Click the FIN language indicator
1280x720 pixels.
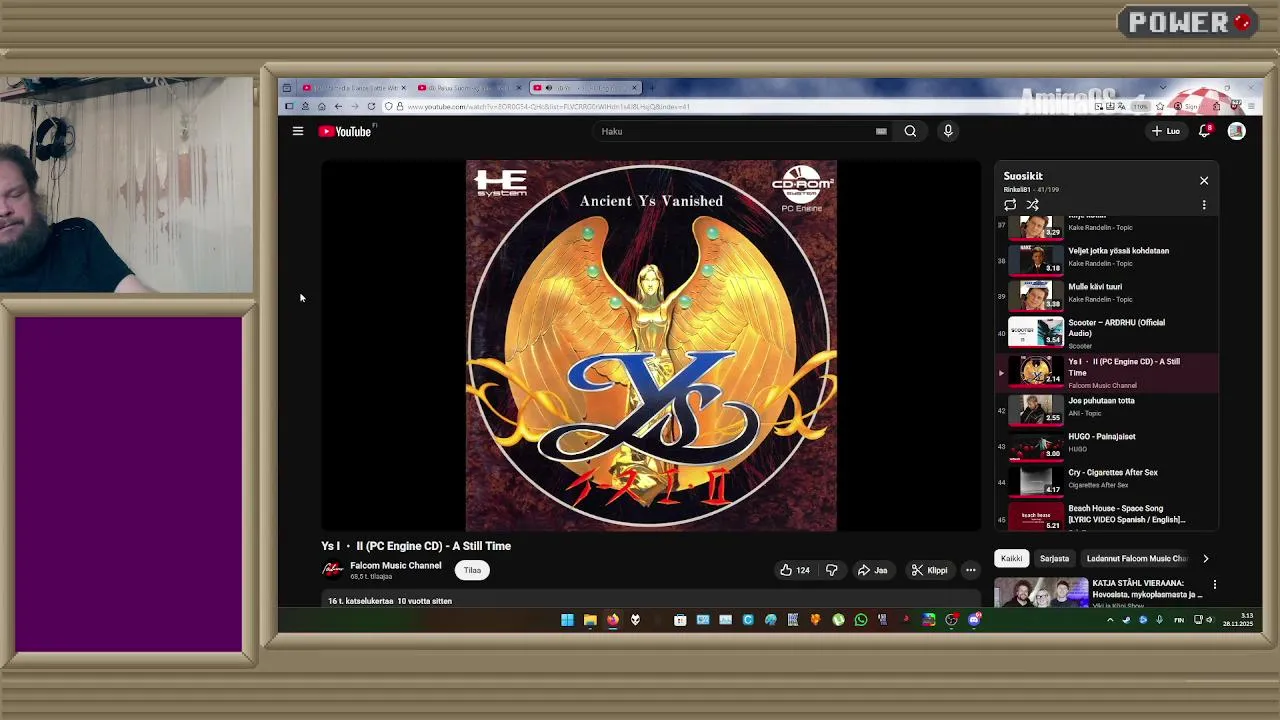click(x=1178, y=620)
